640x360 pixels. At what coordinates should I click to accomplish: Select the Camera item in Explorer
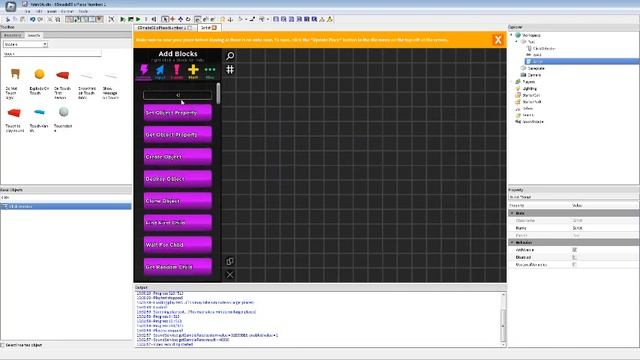531,75
